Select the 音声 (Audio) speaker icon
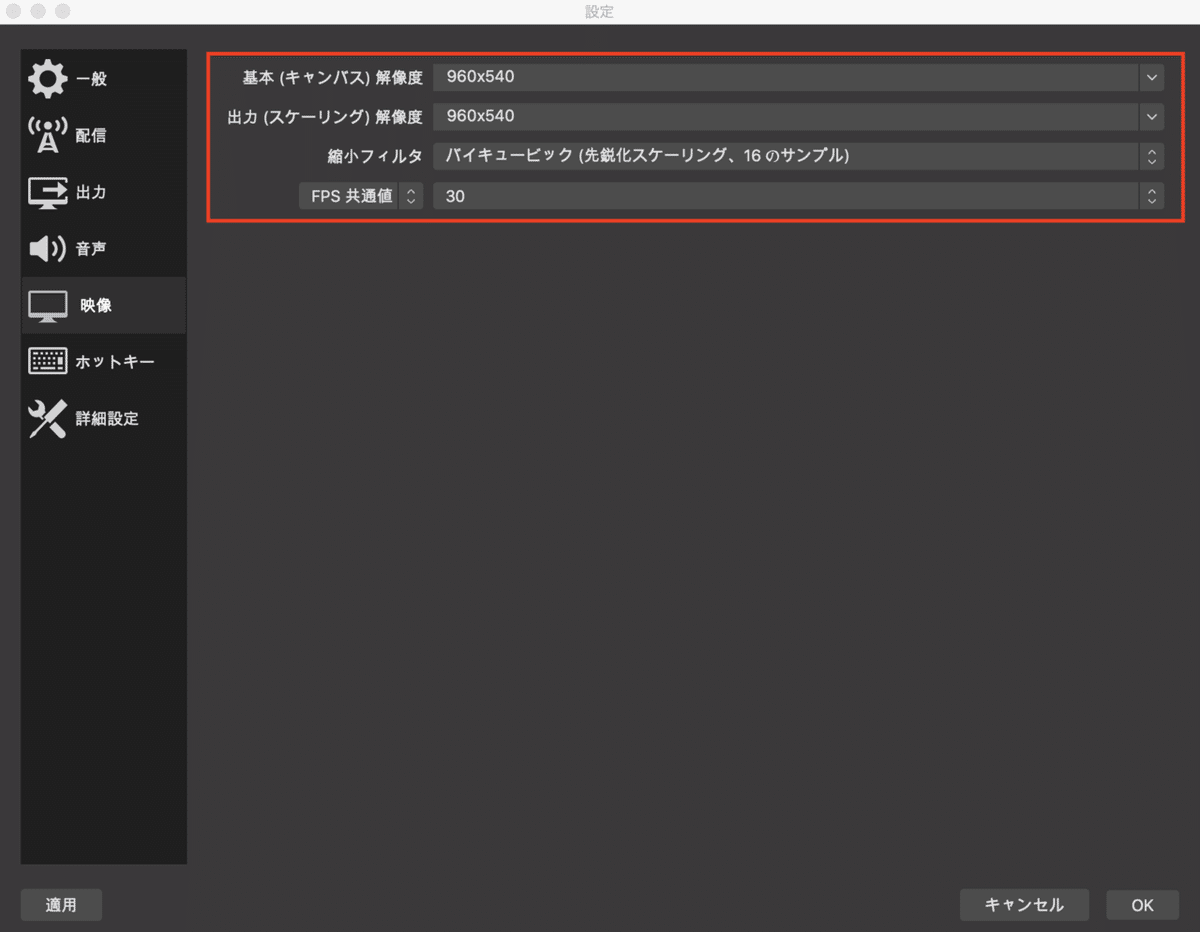The image size is (1200, 932). click(46, 248)
